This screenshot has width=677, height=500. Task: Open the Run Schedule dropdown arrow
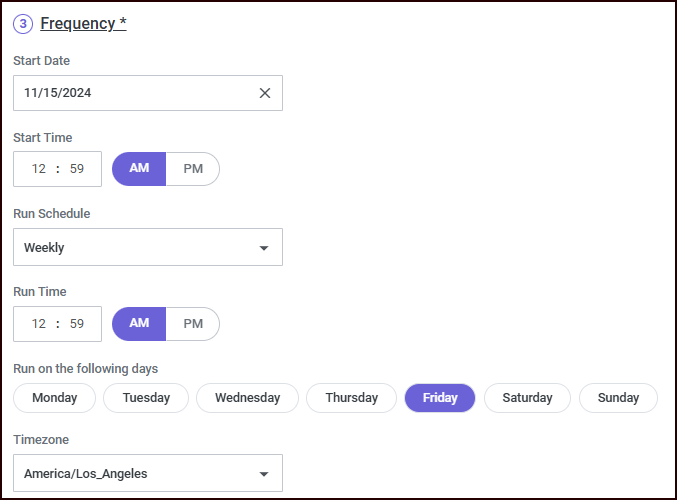point(264,248)
